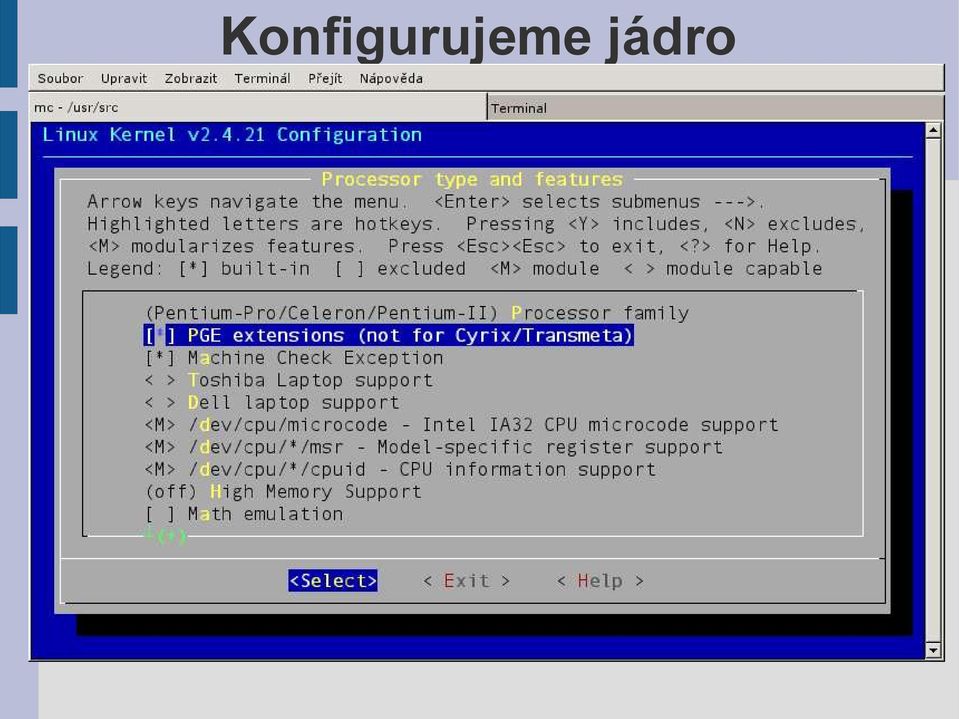Toggle /dev/cpu/*/cpuid module option
Screen dimensions: 959x719
click(400, 470)
